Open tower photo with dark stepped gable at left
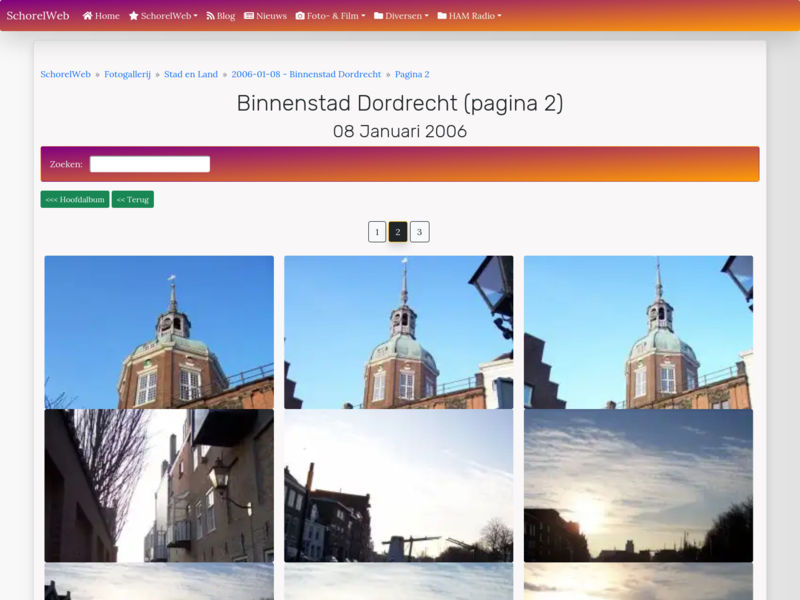 638,332
